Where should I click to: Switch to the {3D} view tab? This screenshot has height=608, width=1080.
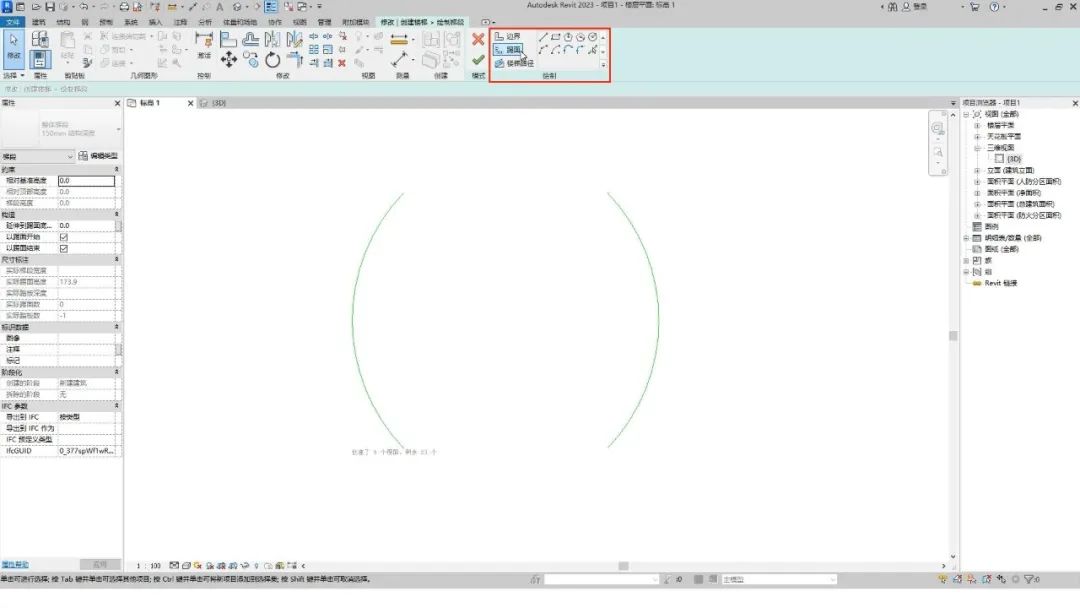pyautogui.click(x=214, y=103)
